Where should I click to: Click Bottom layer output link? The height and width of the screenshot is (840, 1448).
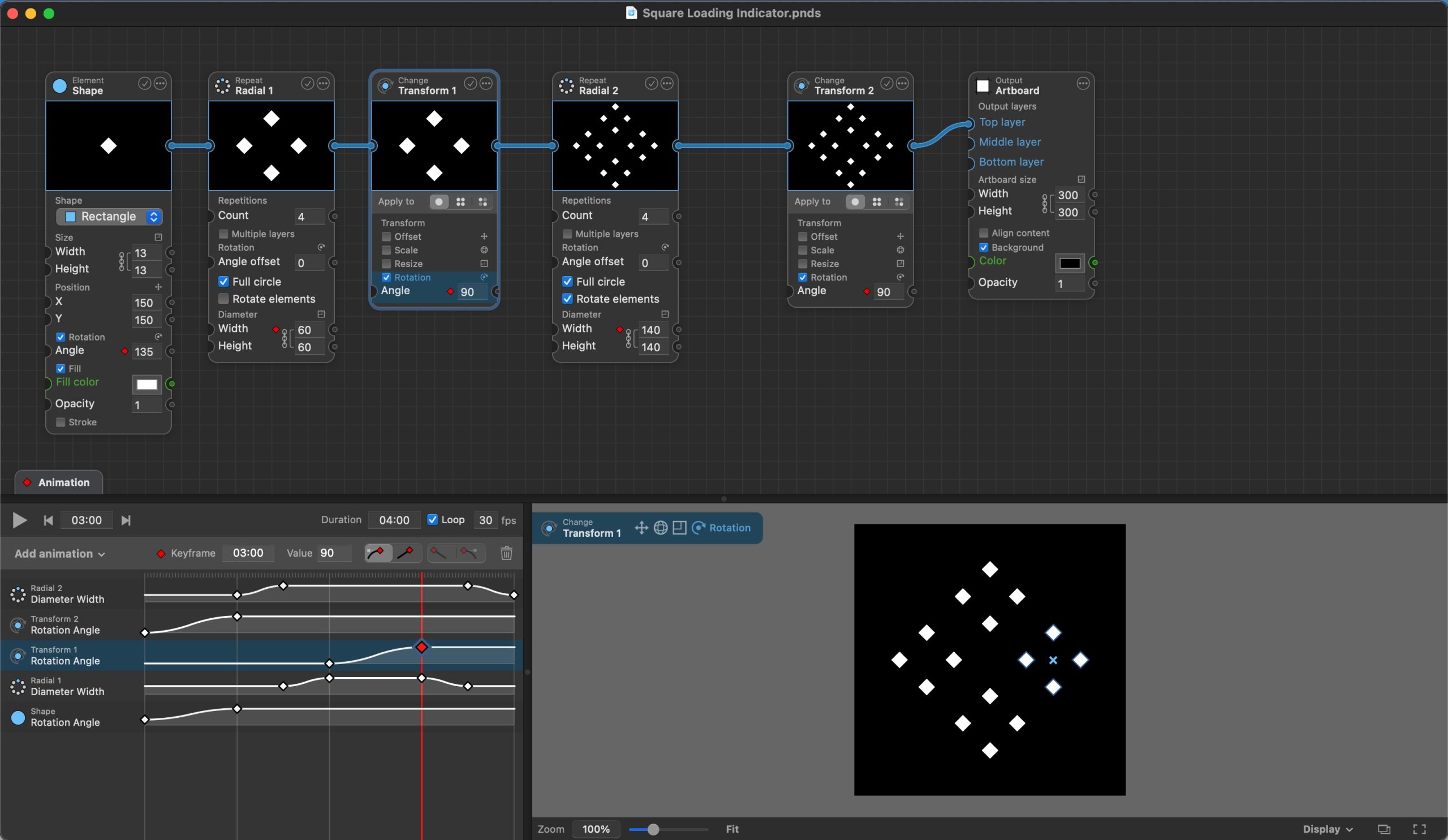click(1011, 162)
